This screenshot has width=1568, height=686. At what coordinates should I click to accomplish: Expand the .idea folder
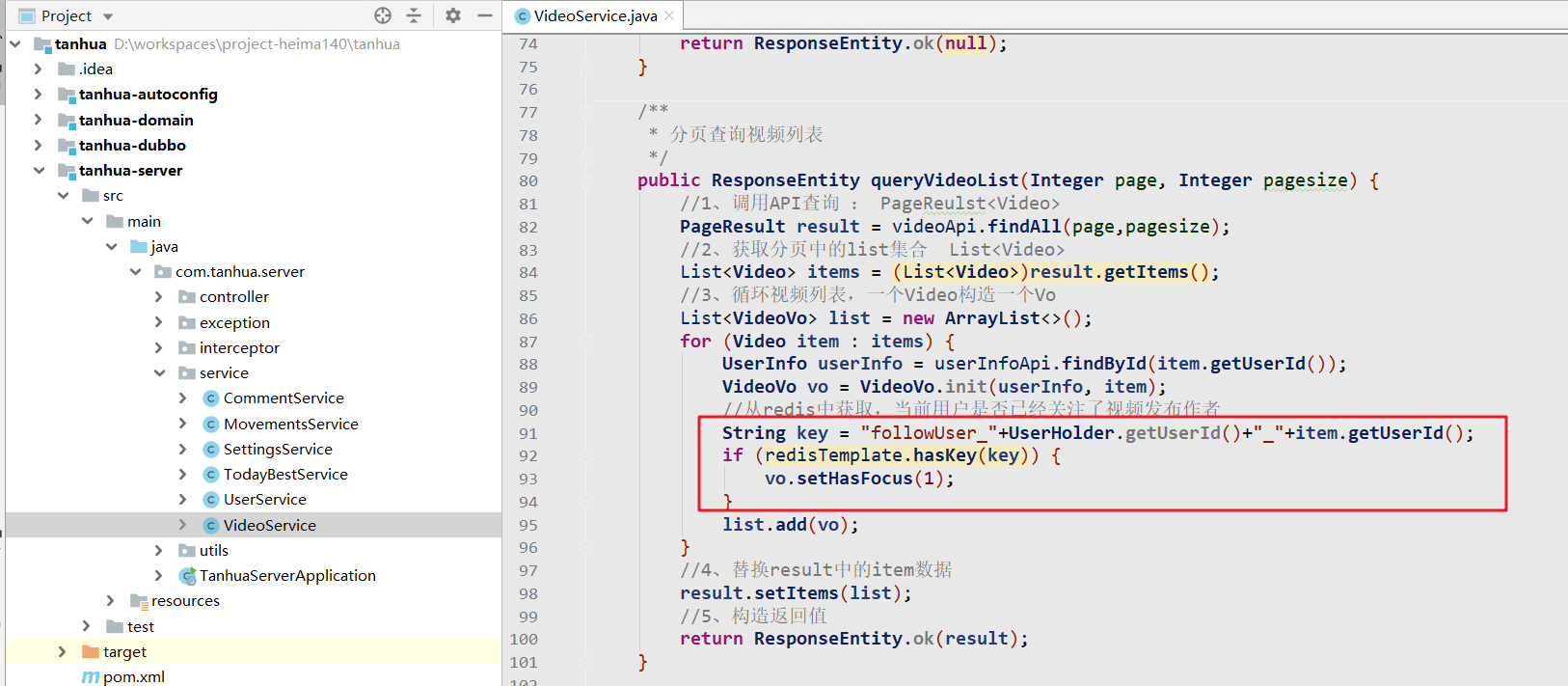tap(38, 69)
